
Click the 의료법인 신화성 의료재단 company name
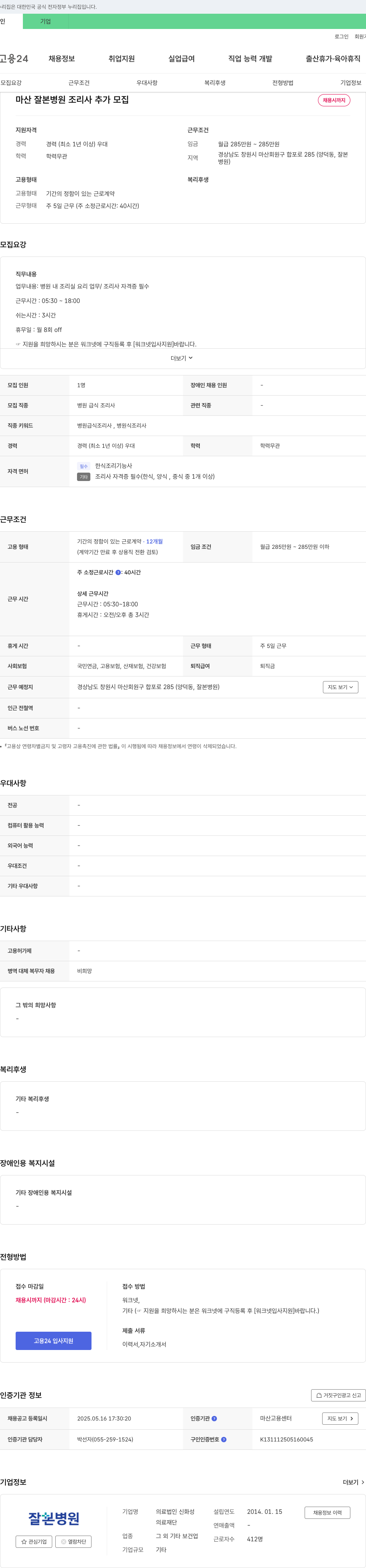click(x=175, y=1517)
